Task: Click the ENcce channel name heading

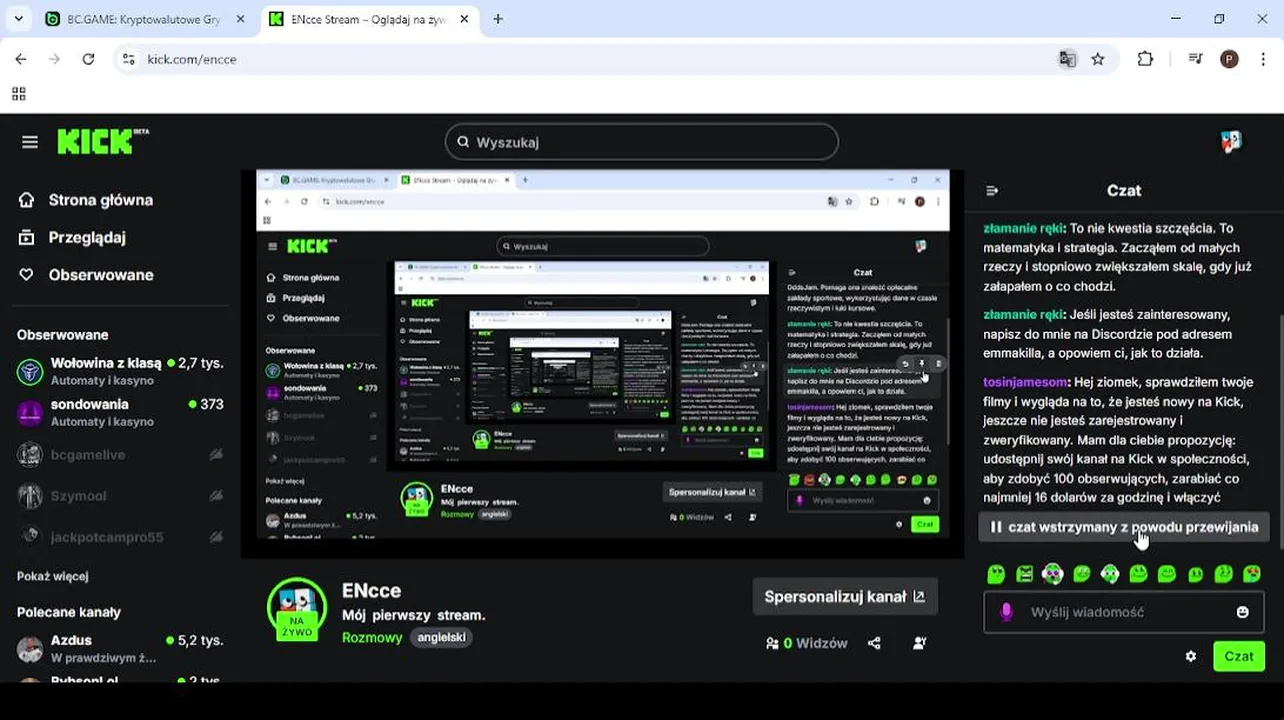Action: [371, 590]
